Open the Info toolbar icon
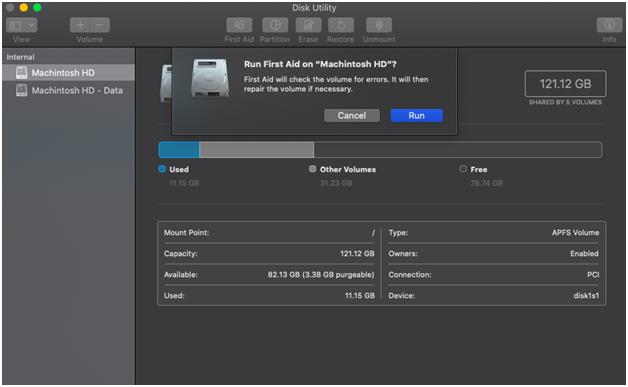This screenshot has width=628, height=387. [609, 25]
